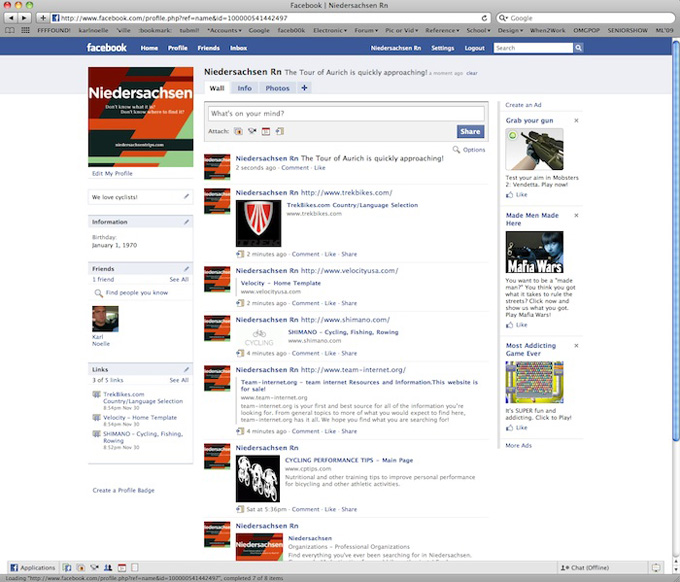Screen dimensions: 680x582
Task: Click the Safari back arrow button
Action: [x=11, y=18]
